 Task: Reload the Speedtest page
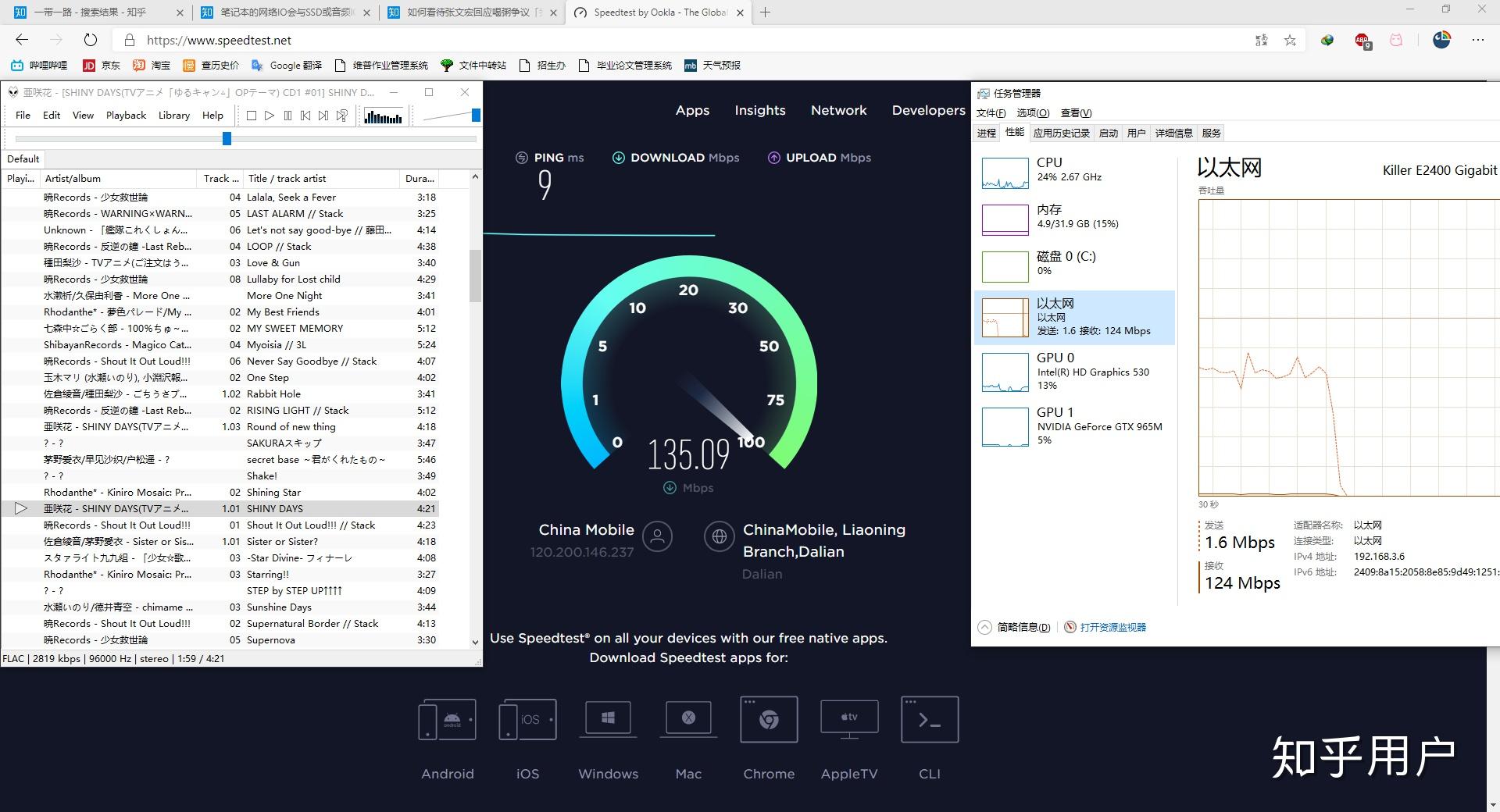click(x=91, y=40)
